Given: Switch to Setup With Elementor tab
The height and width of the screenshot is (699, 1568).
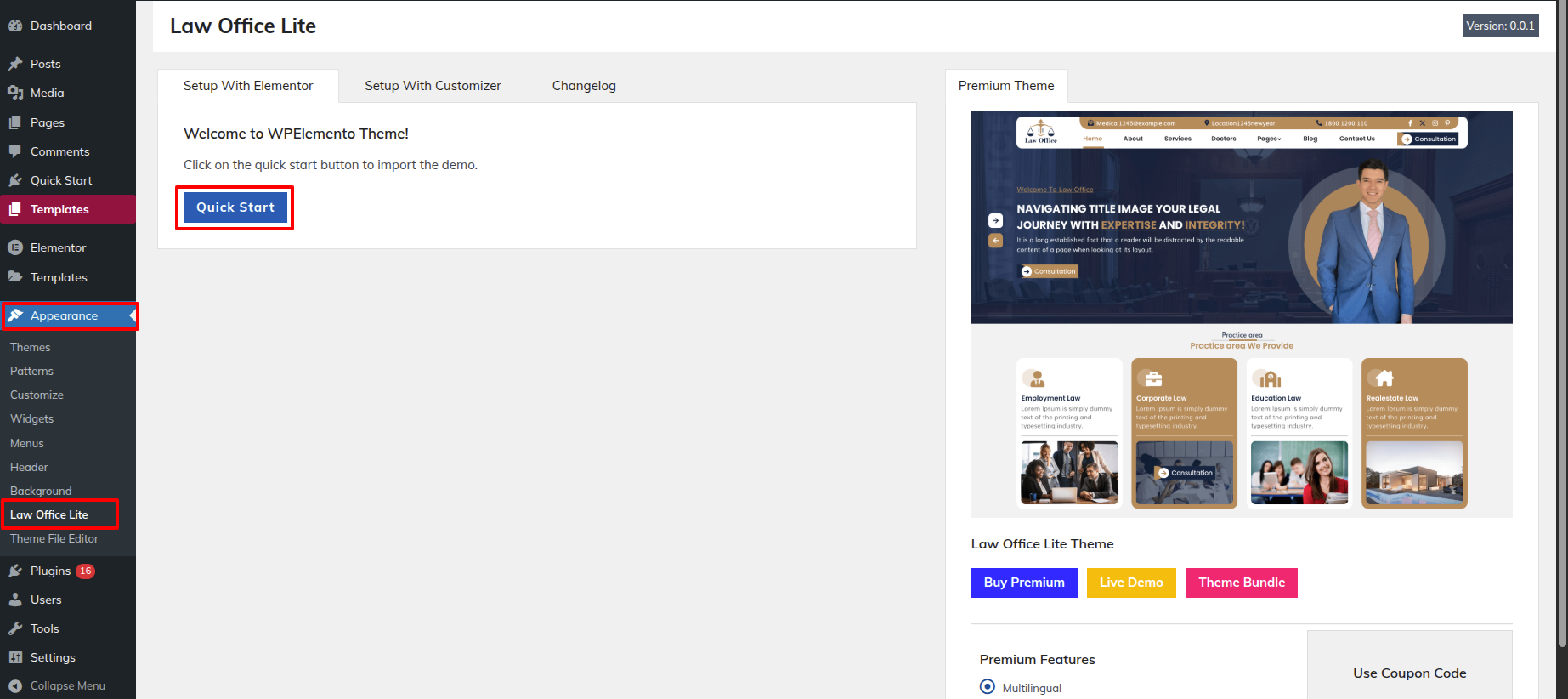Looking at the screenshot, I should (x=248, y=86).
